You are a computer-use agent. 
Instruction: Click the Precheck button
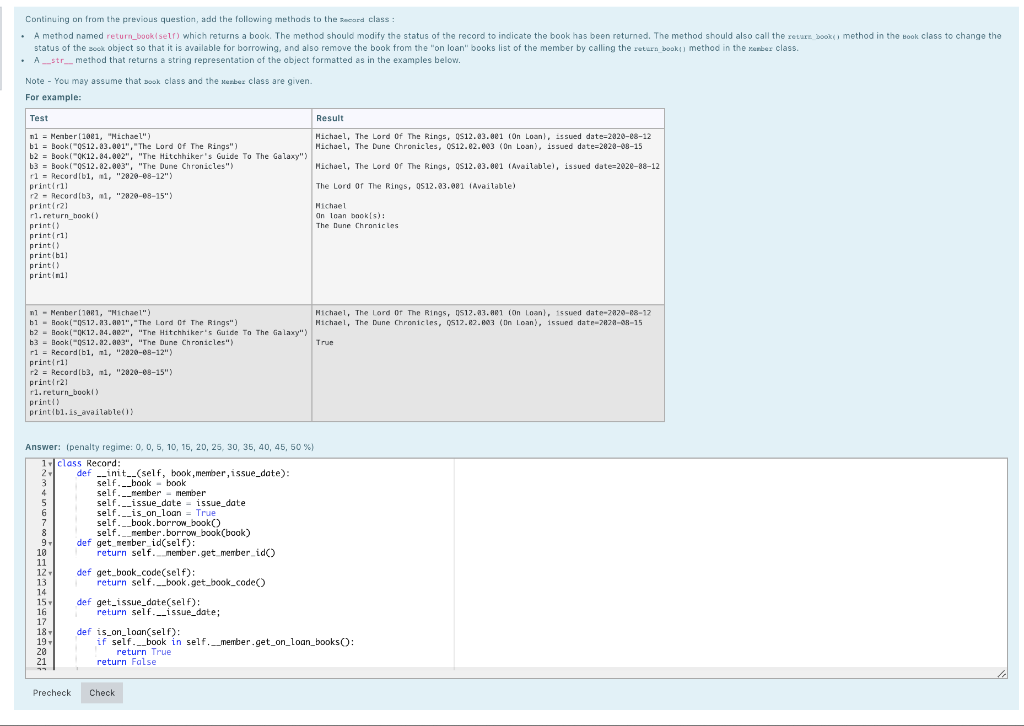52,693
